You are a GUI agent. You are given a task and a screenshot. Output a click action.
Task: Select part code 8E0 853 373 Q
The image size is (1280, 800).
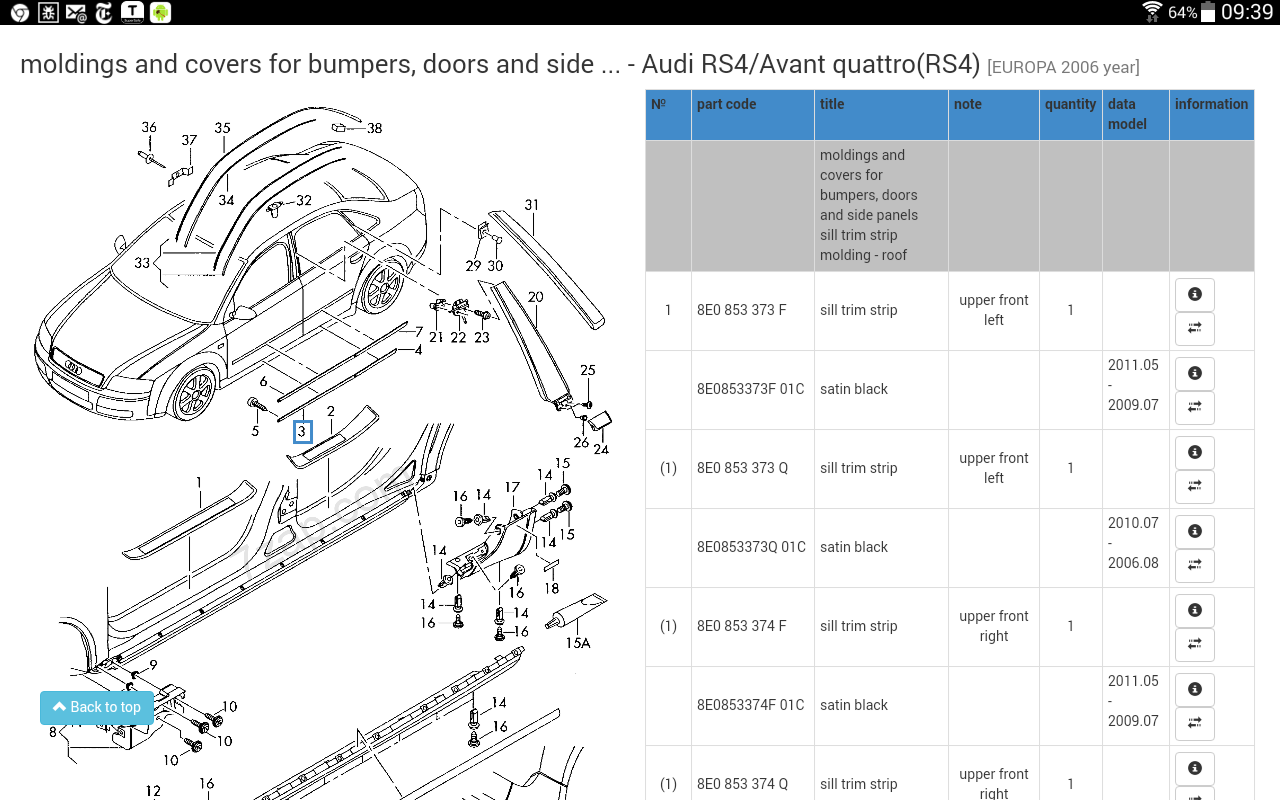[742, 468]
